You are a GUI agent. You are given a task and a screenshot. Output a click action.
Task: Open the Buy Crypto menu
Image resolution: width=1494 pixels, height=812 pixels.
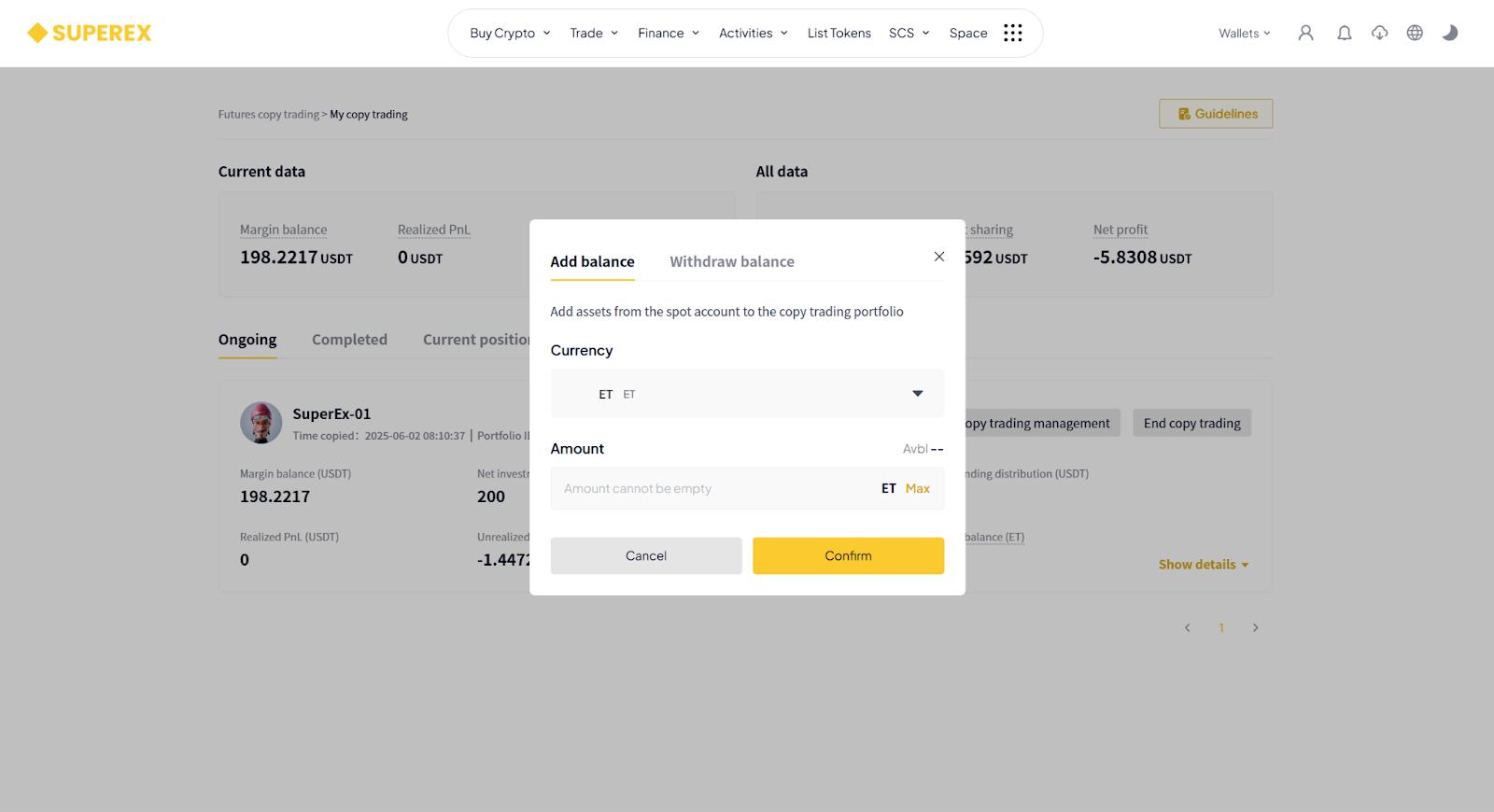coord(510,33)
